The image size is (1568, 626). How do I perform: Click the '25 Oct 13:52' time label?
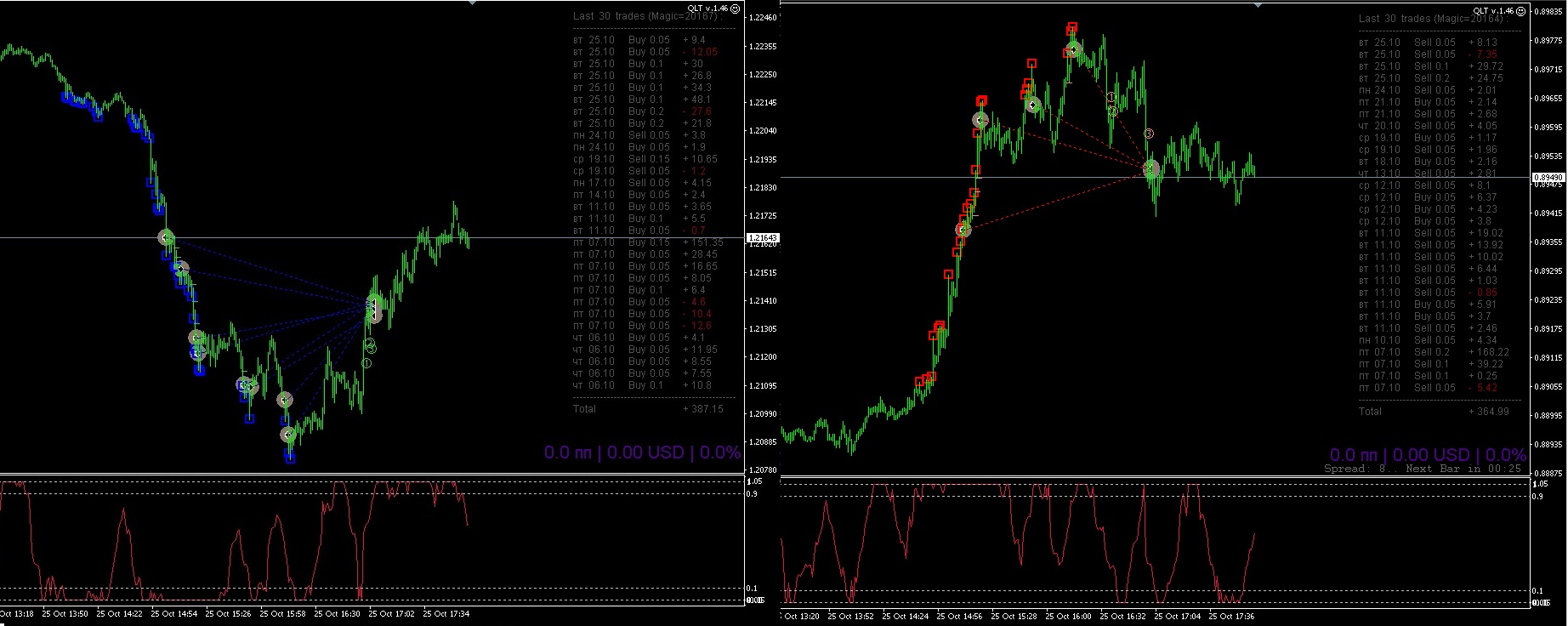pyautogui.click(x=850, y=617)
